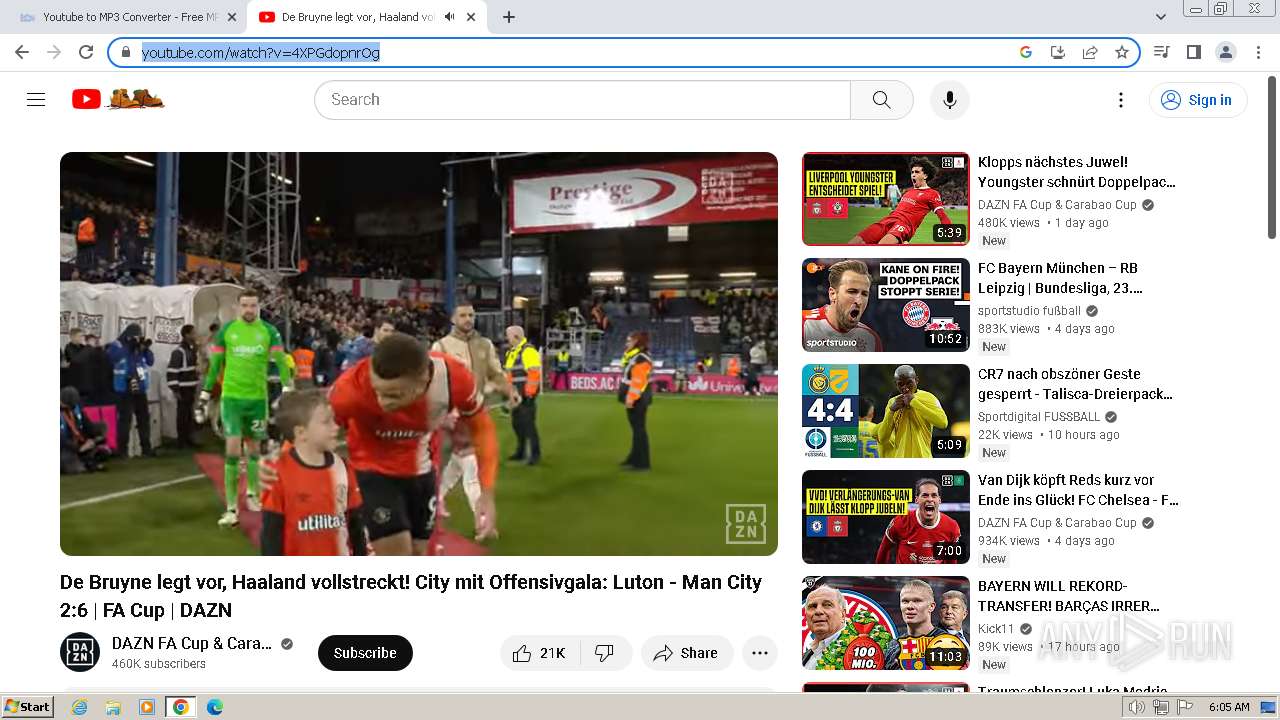The height and width of the screenshot is (720, 1280).
Task: Install or download page icon in address bar
Action: pos(1058,52)
